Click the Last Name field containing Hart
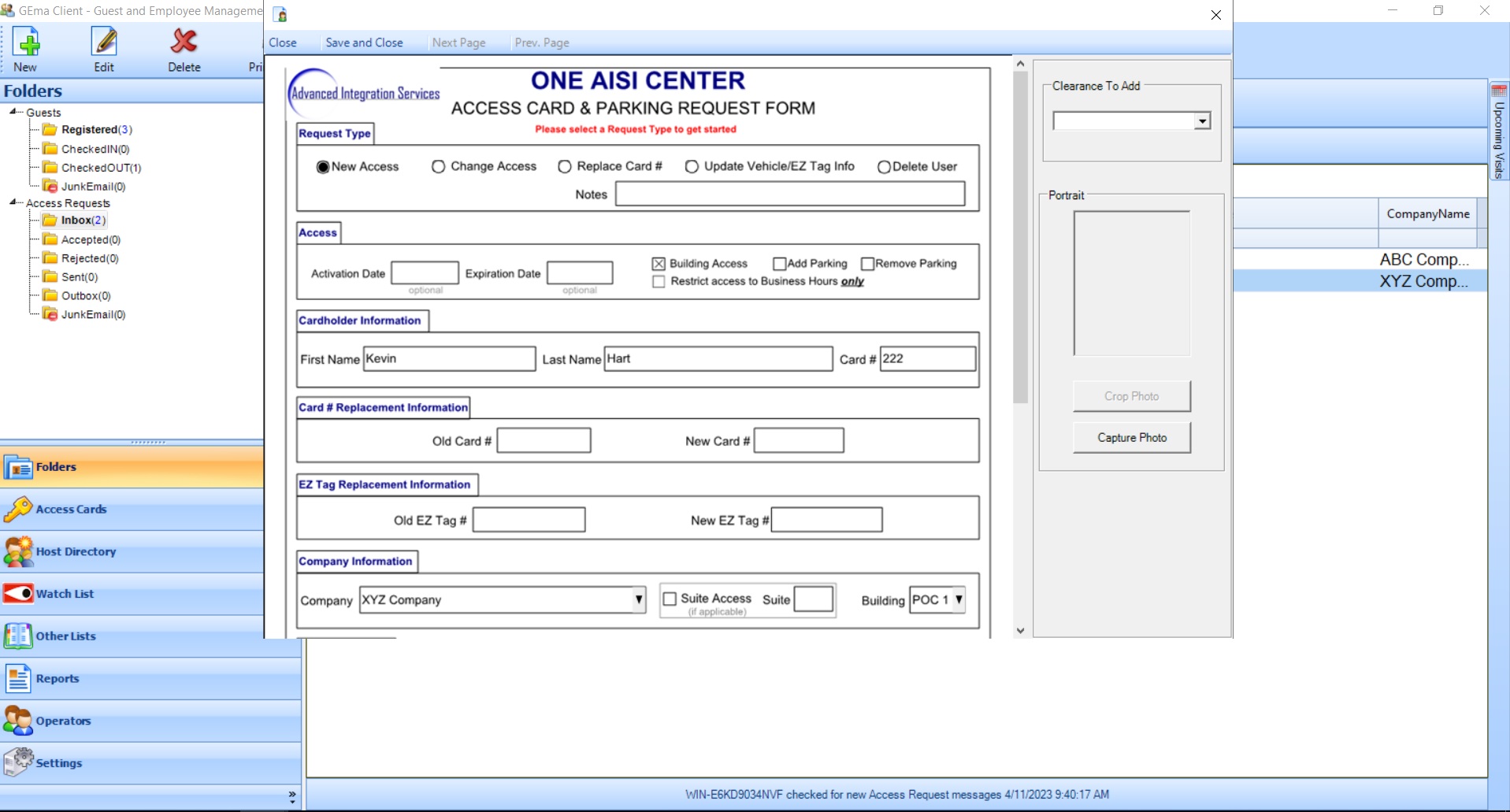 pos(718,359)
